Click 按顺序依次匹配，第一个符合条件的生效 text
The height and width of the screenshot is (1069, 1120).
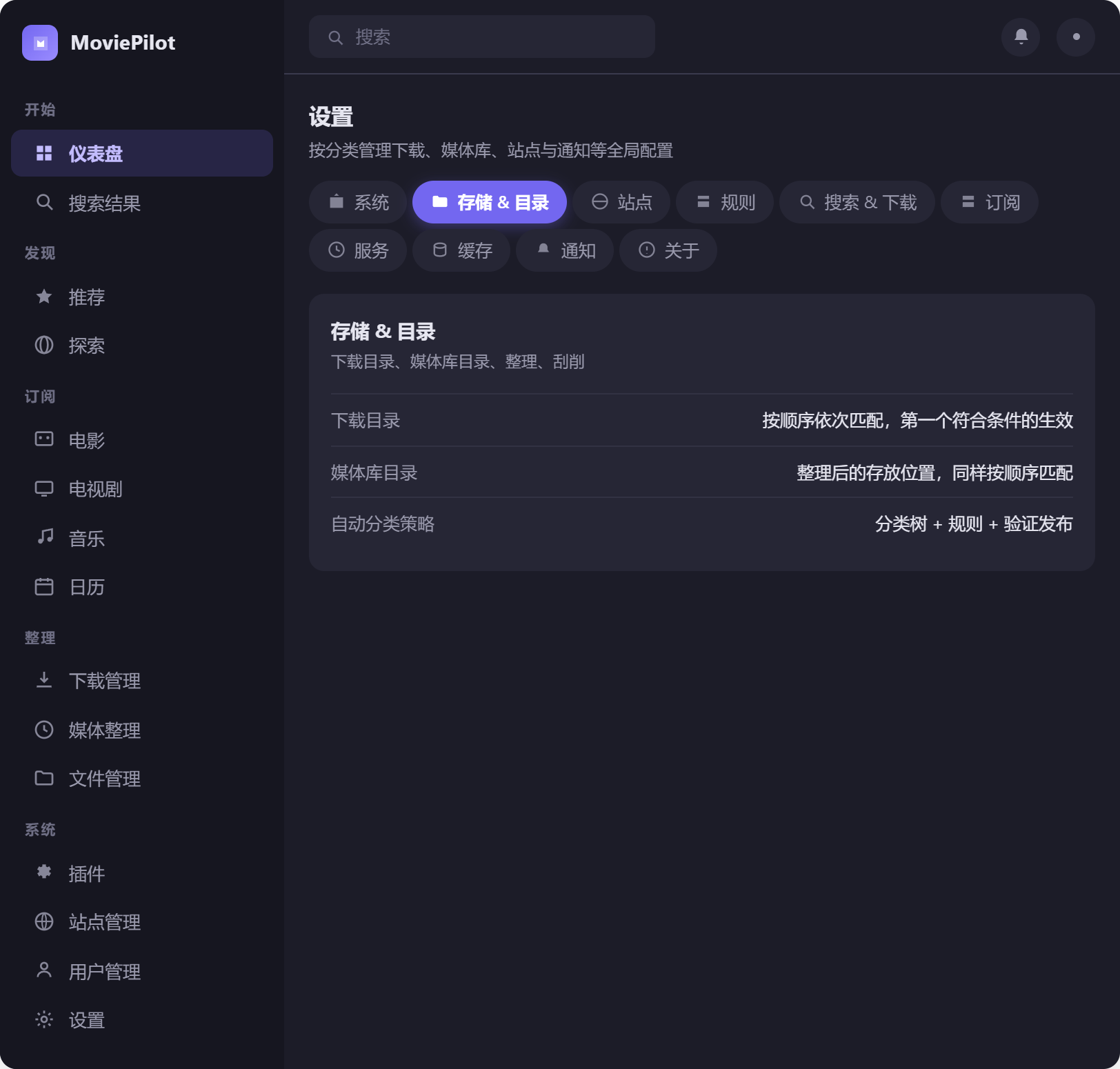pyautogui.click(x=917, y=421)
